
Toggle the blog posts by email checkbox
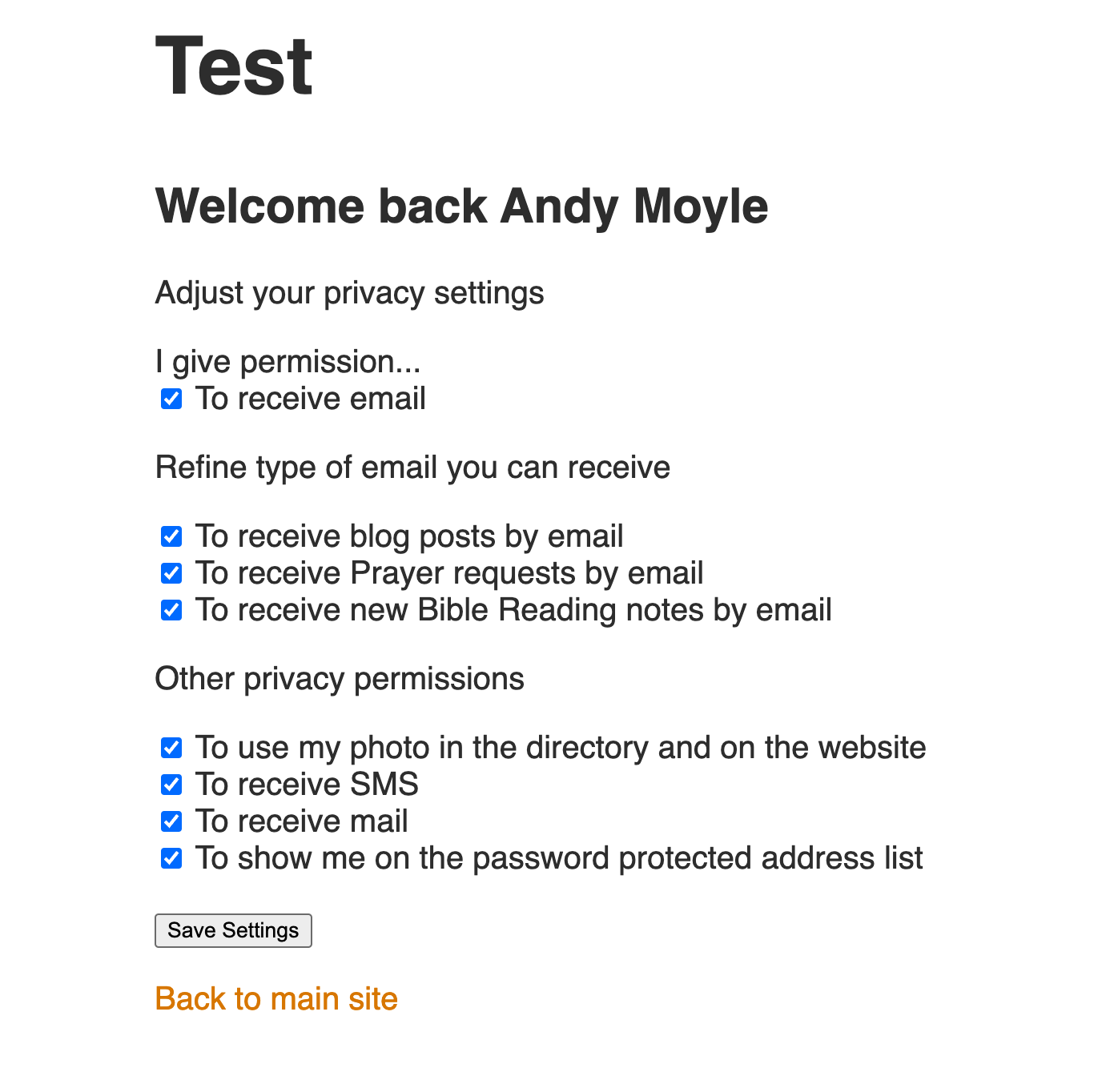(x=171, y=536)
